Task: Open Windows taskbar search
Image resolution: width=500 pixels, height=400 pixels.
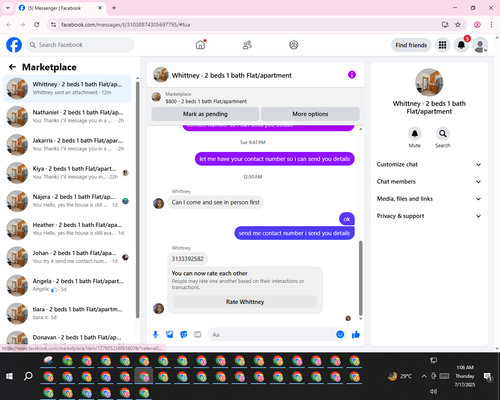Action: pyautogui.click(x=28, y=376)
